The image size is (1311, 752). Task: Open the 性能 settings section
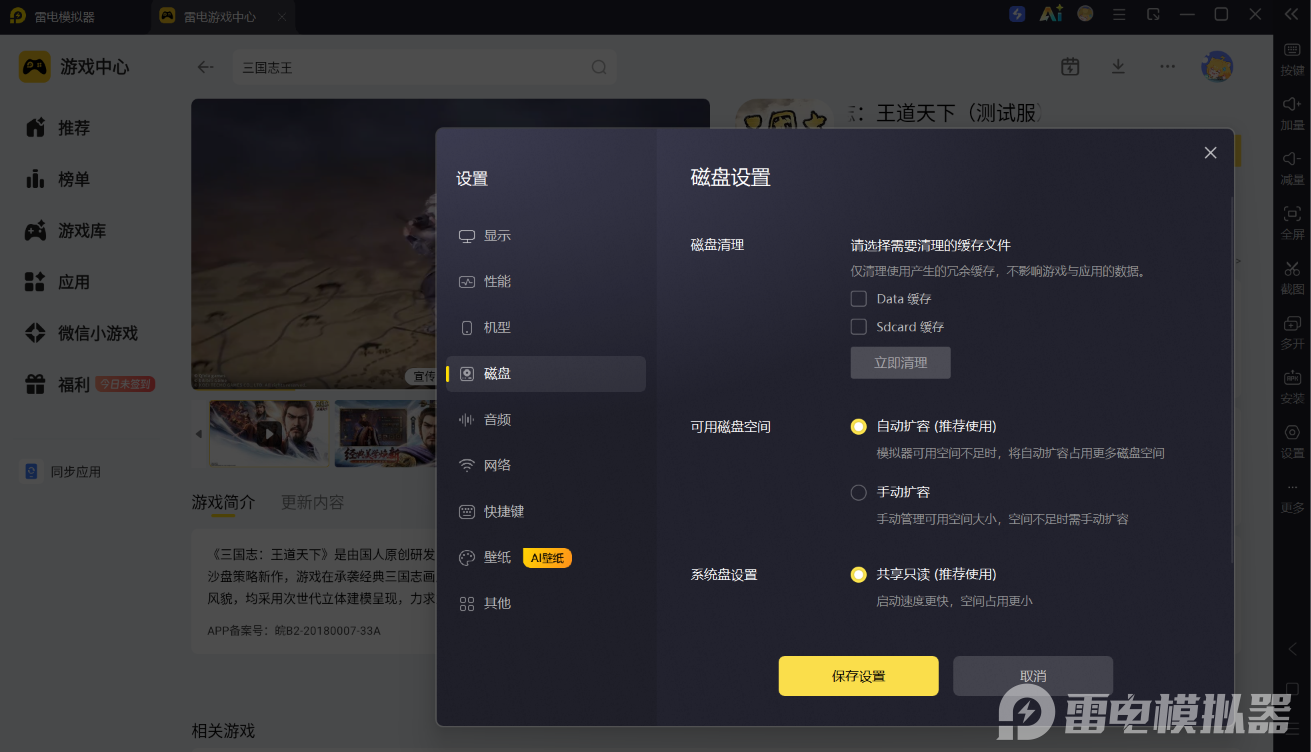tap(546, 282)
